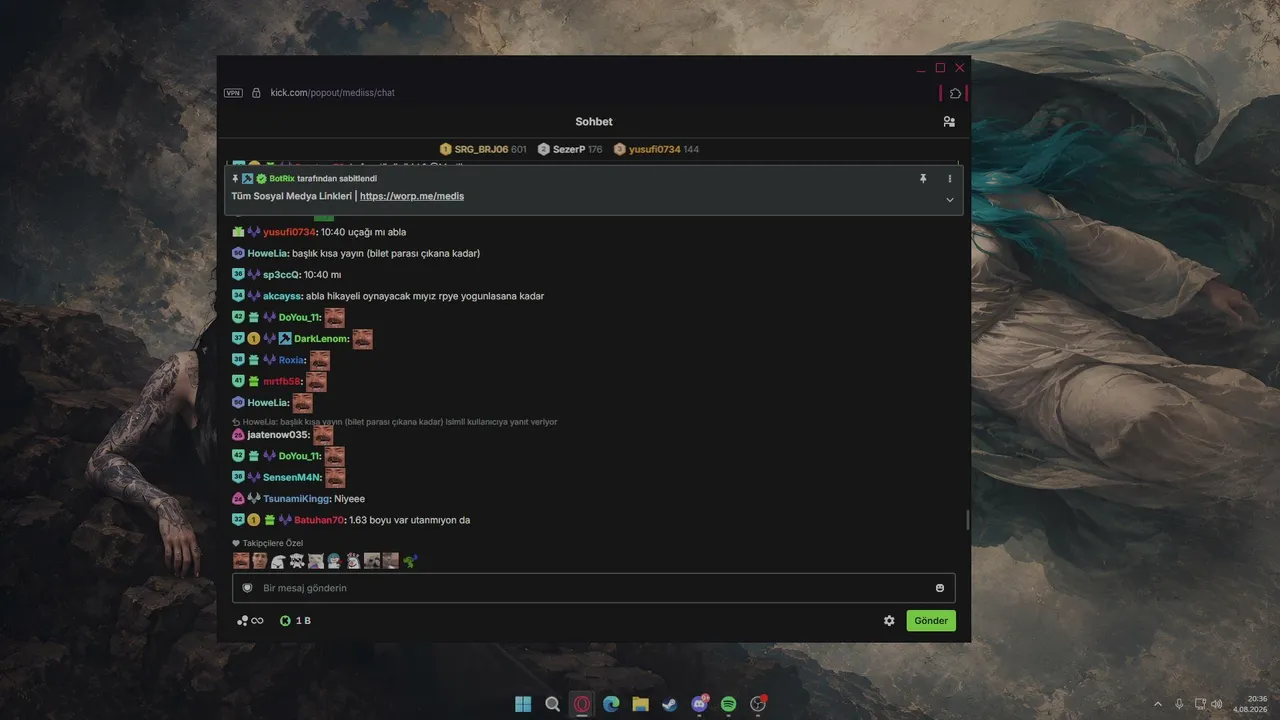Click jaatenow035 username in chat
This screenshot has width=1280, height=720.
tap(278, 435)
